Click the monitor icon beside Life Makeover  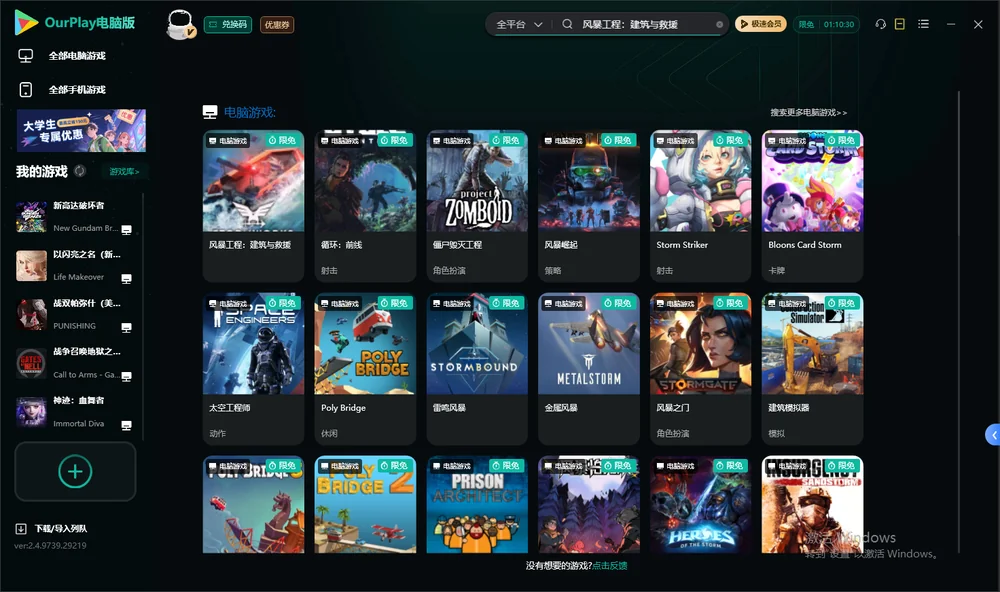(126, 279)
